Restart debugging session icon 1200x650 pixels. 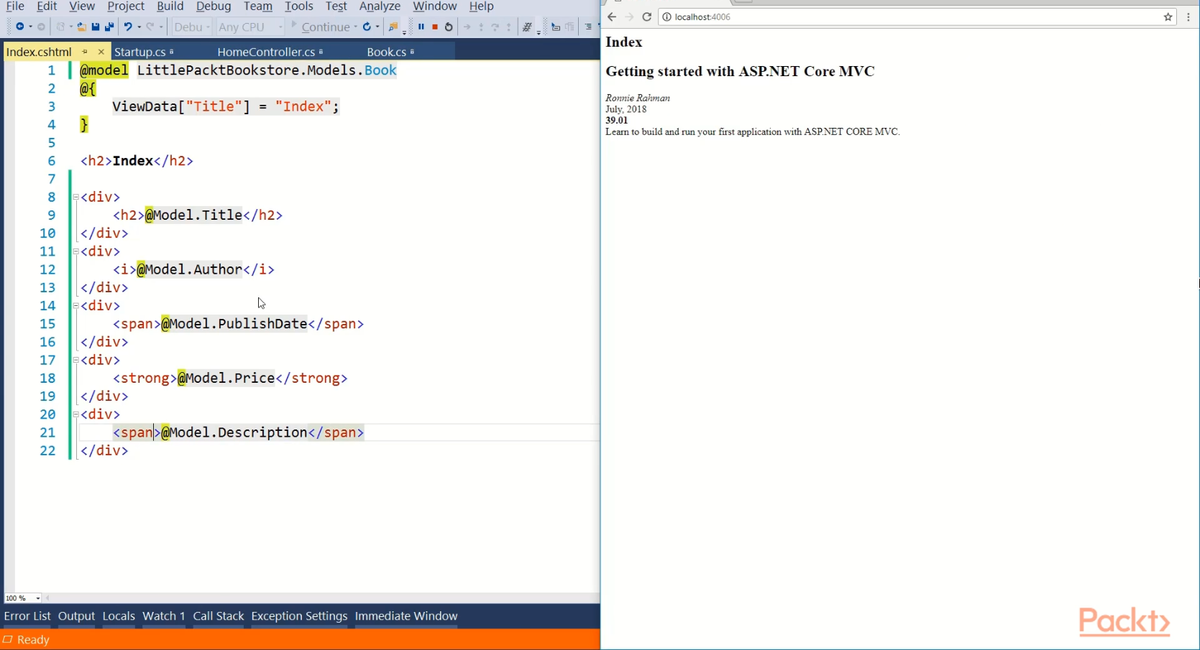[448, 27]
